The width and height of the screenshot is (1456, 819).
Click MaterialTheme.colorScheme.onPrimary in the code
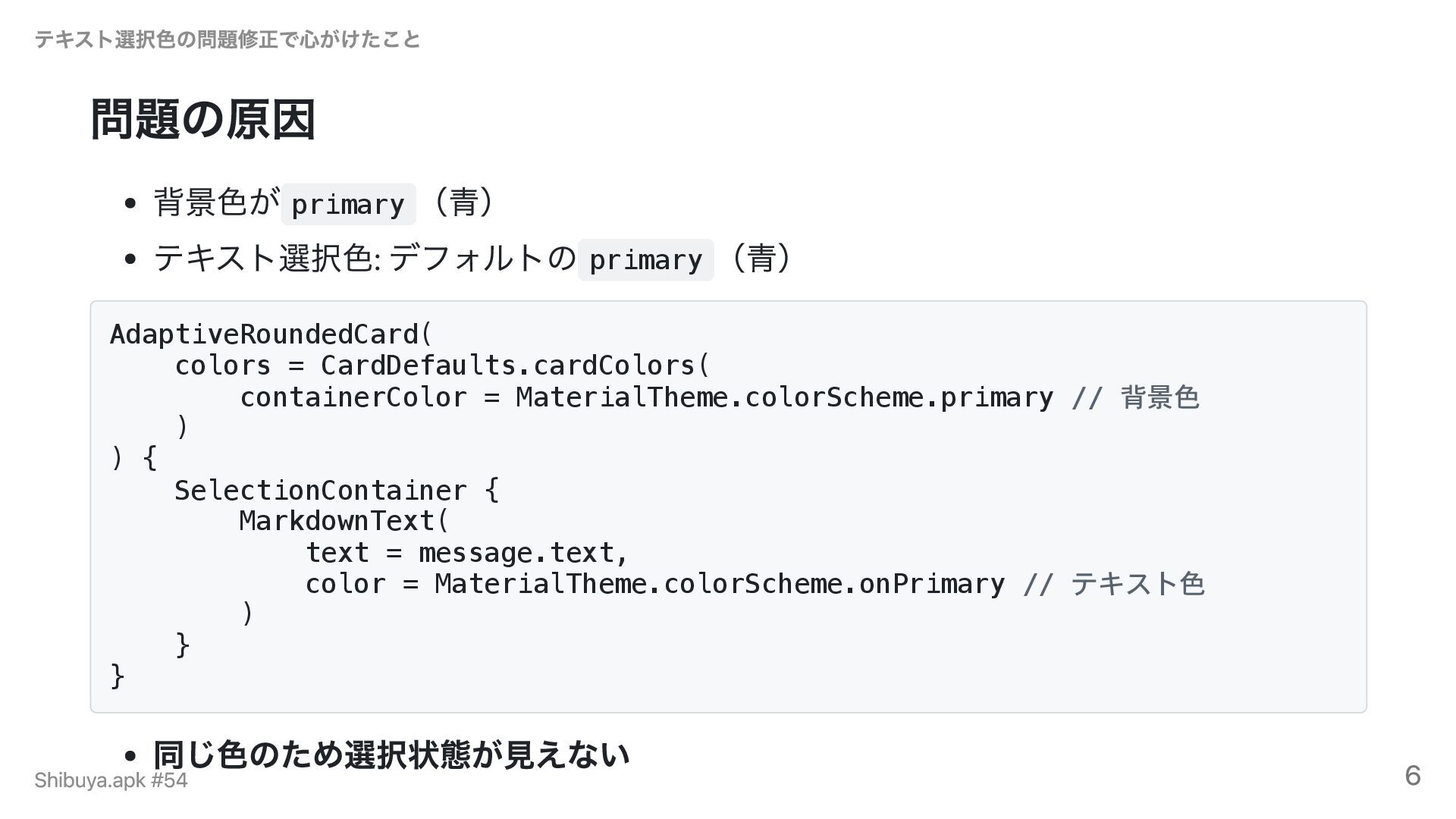(719, 584)
